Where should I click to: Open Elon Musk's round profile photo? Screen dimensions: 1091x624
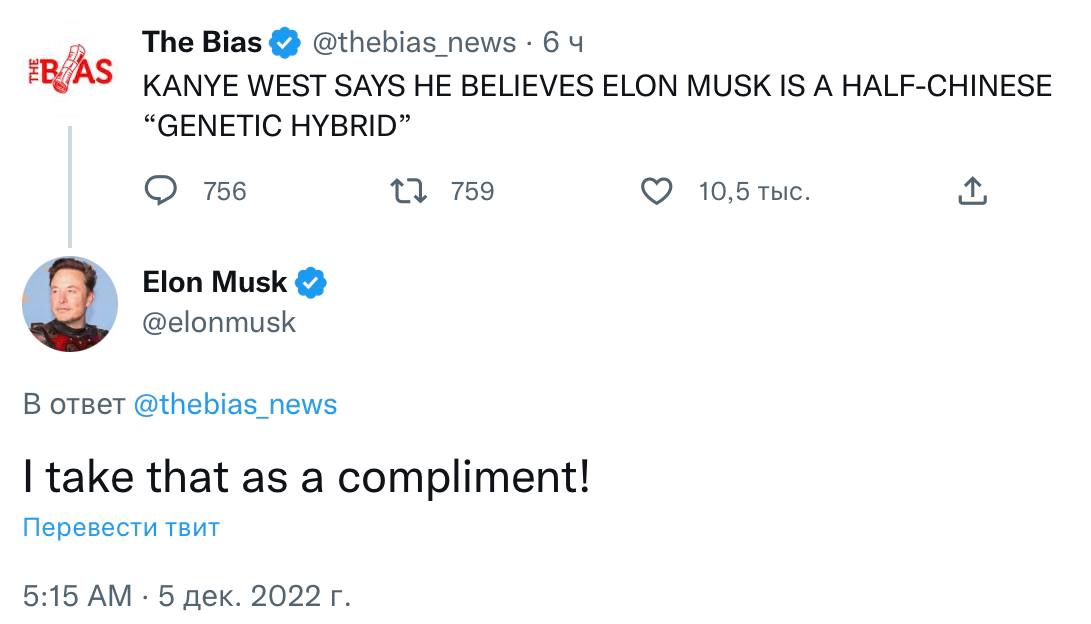(x=70, y=304)
